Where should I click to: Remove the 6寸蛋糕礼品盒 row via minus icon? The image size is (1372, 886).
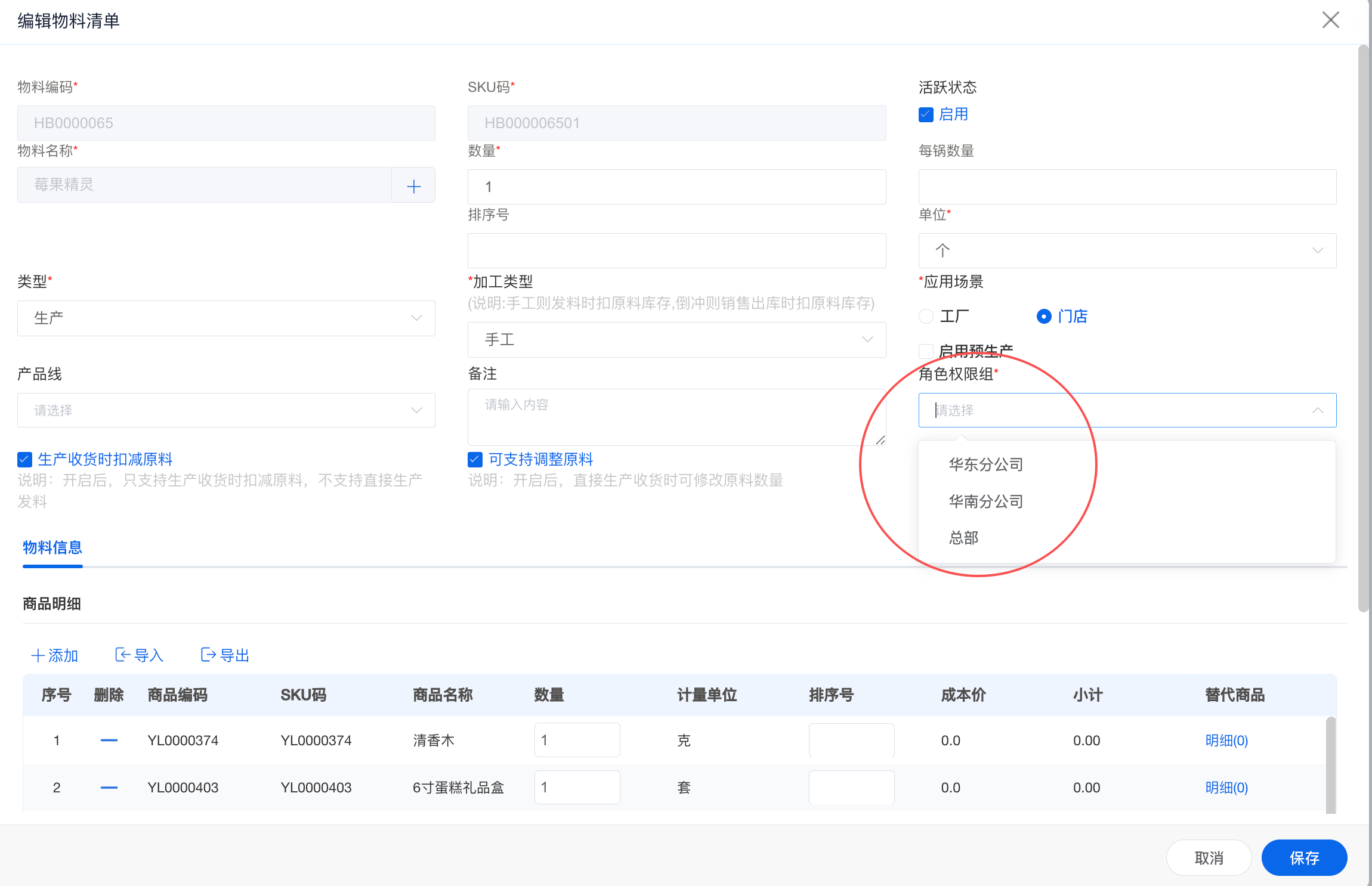109,787
